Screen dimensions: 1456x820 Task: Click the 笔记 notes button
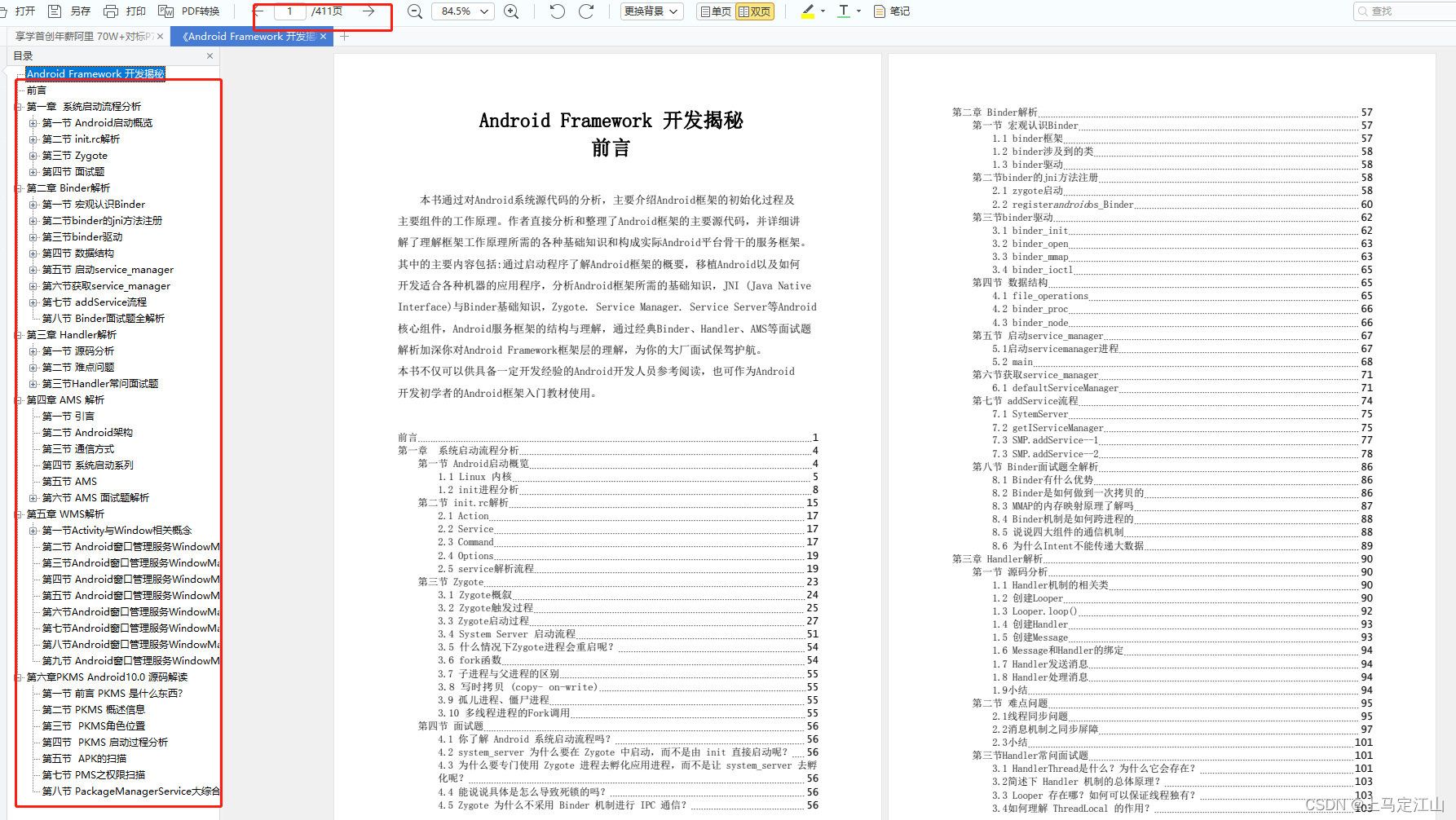pos(891,11)
